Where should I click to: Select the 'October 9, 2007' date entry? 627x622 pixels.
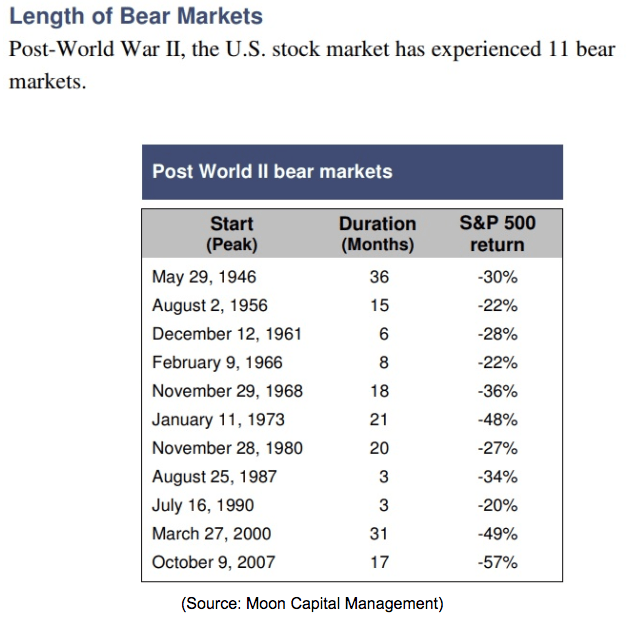pyautogui.click(x=214, y=562)
